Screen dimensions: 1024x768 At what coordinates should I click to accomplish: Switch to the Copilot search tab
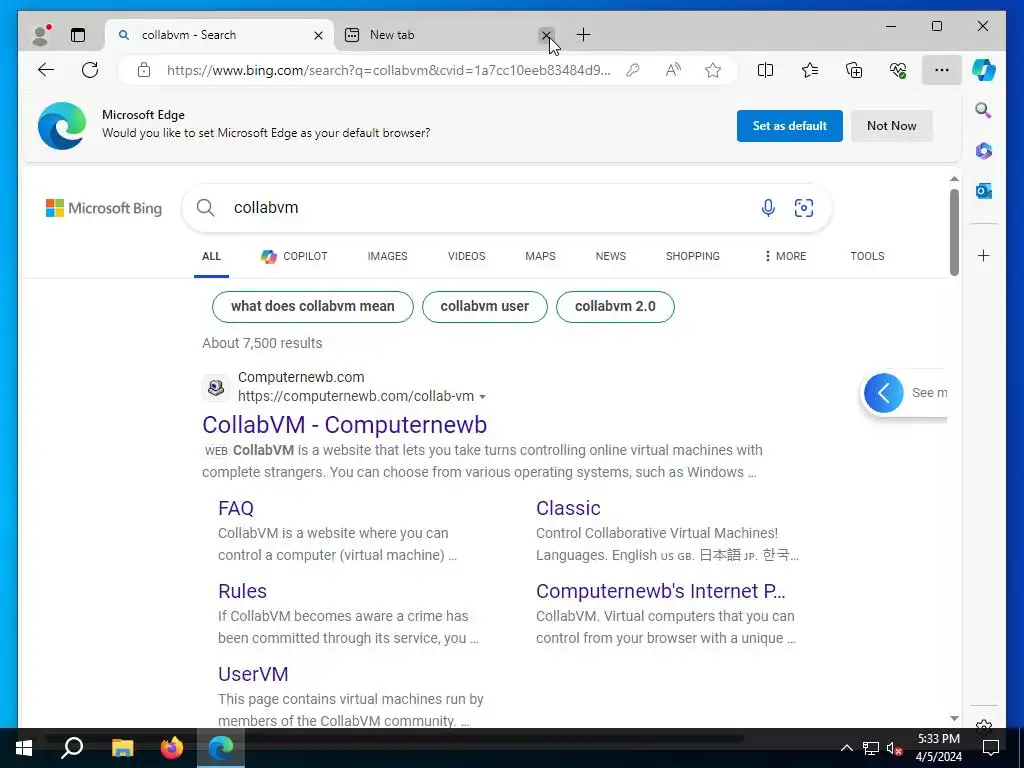pos(294,256)
